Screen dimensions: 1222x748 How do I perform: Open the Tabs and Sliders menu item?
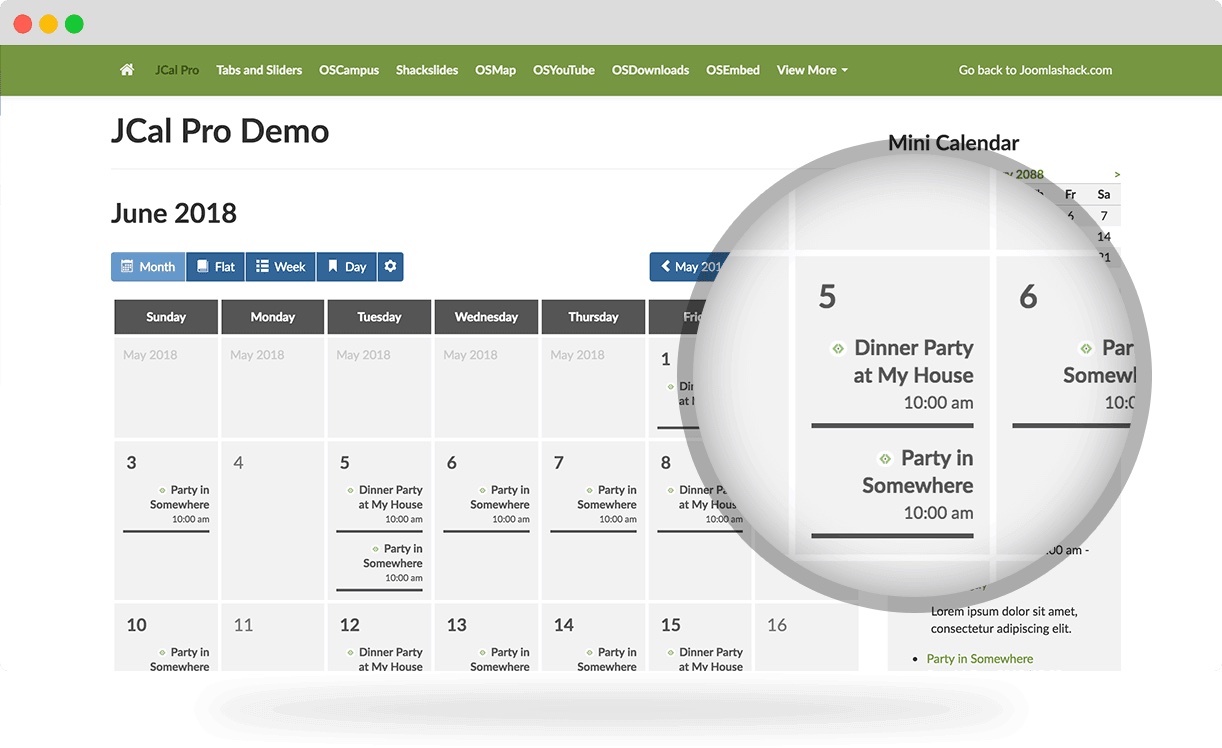259,70
